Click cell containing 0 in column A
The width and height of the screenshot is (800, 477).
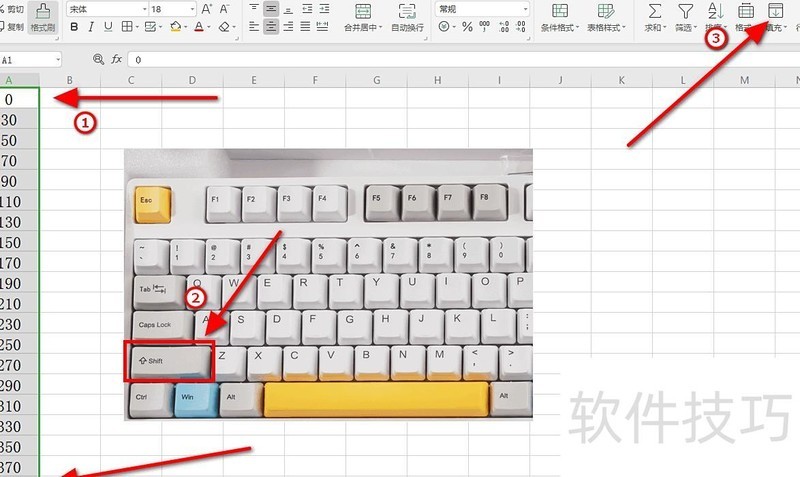[19, 98]
